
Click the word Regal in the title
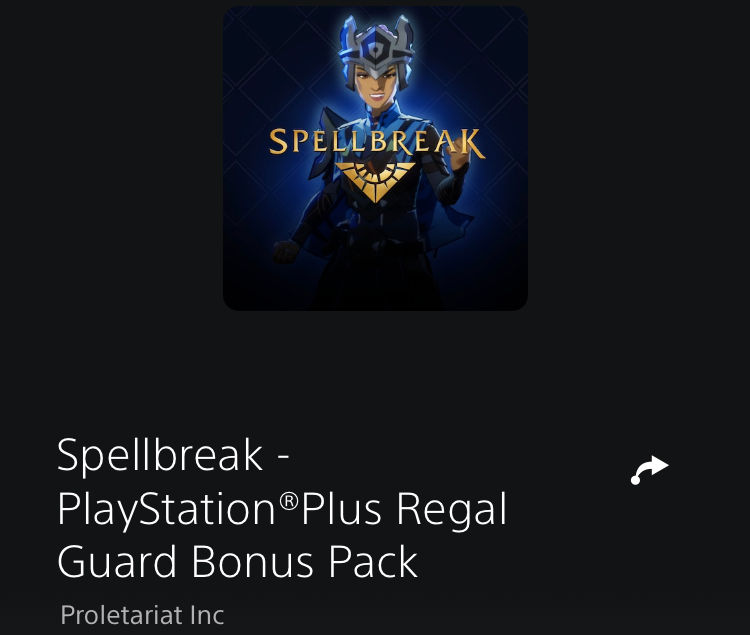[452, 511]
